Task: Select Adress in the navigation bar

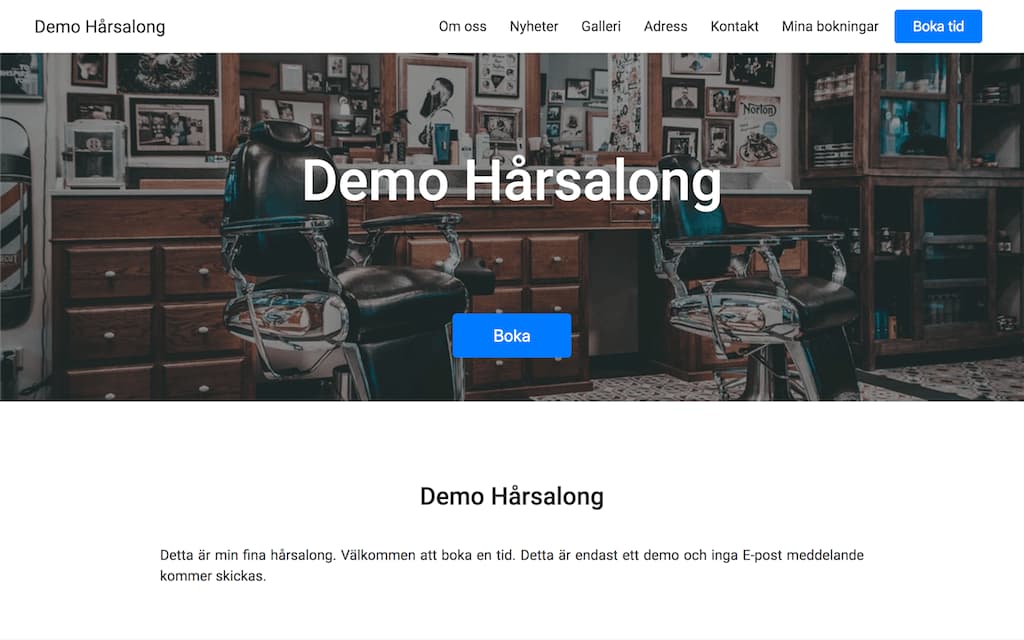Action: coord(666,27)
